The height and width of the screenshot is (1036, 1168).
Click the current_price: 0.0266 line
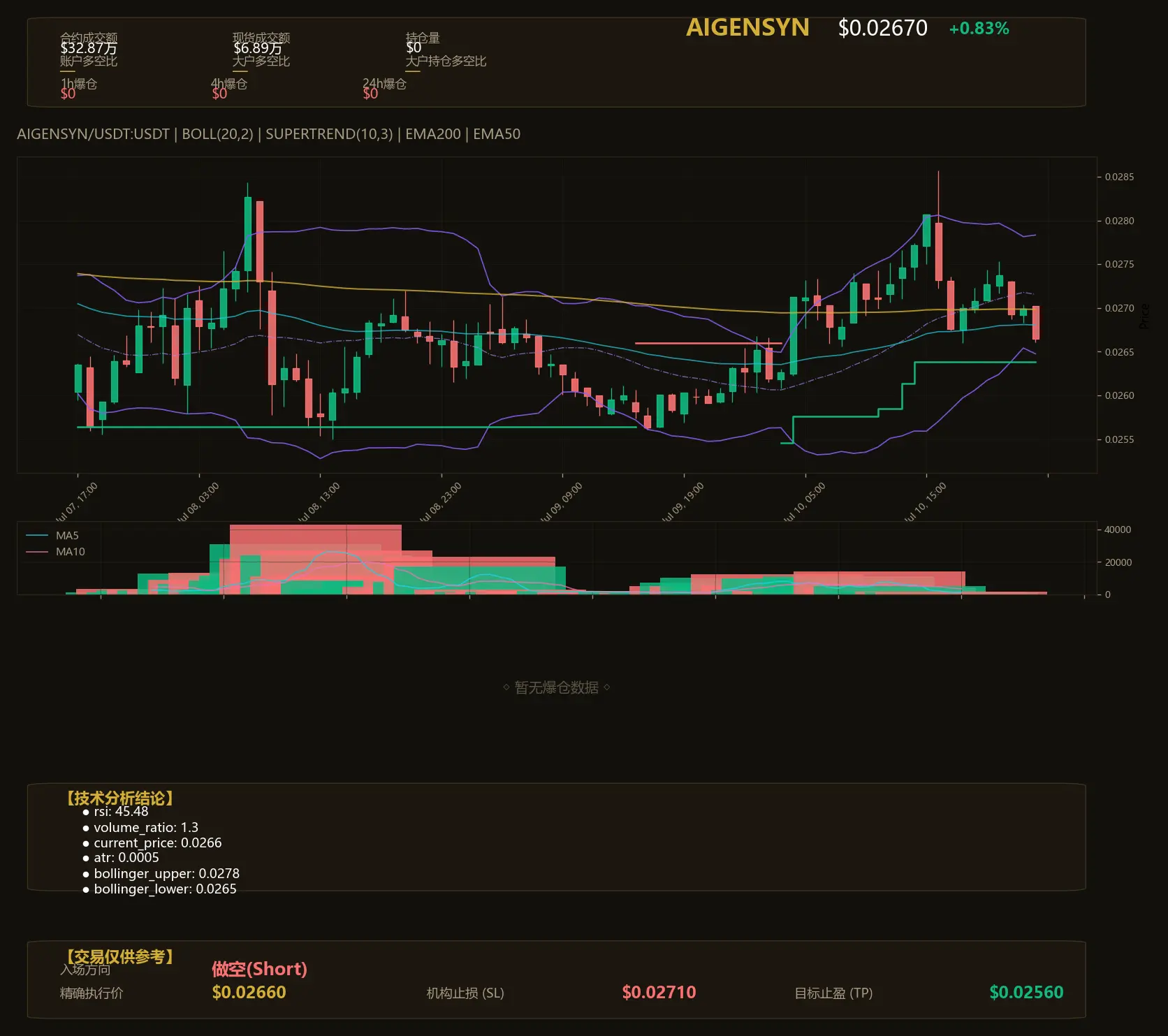coord(152,843)
